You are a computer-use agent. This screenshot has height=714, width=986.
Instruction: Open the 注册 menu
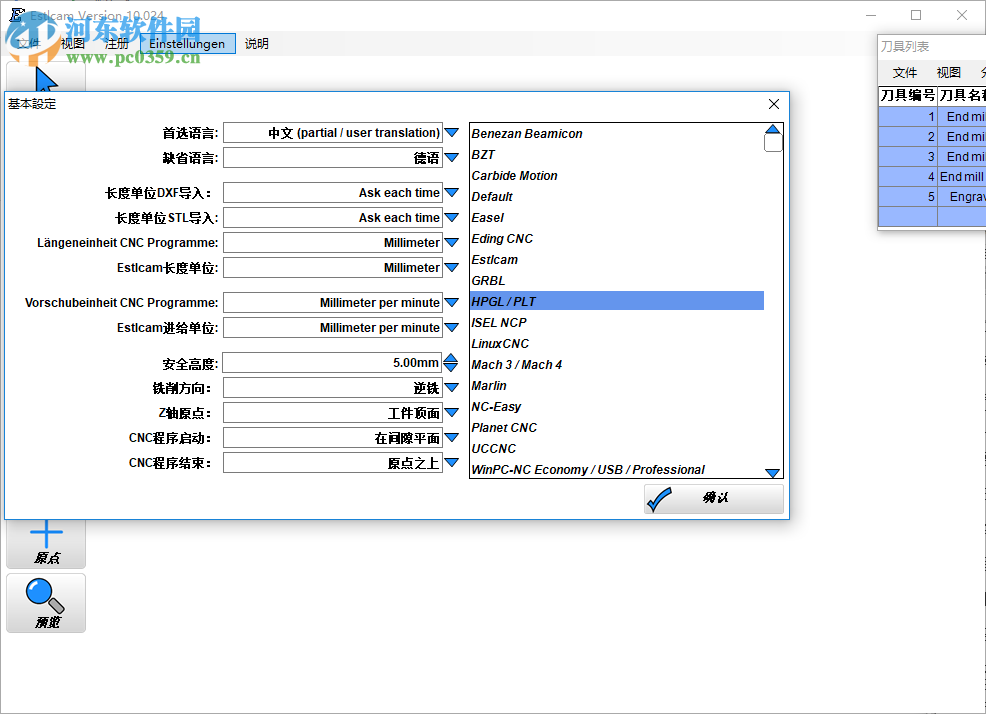pos(116,43)
